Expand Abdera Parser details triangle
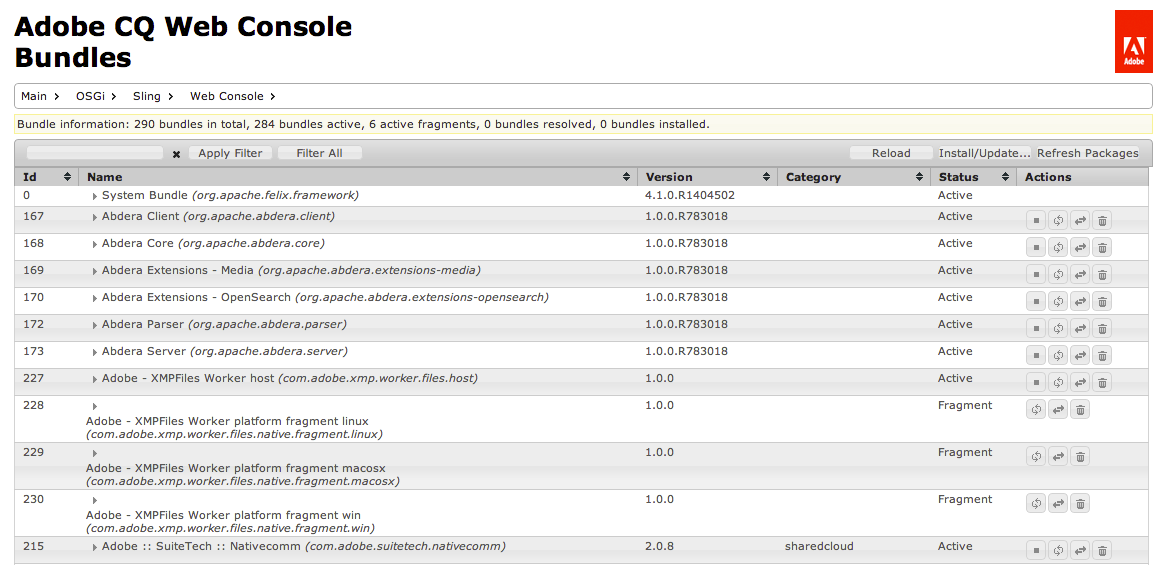Screen dimensions: 1167x565 [x=95, y=325]
